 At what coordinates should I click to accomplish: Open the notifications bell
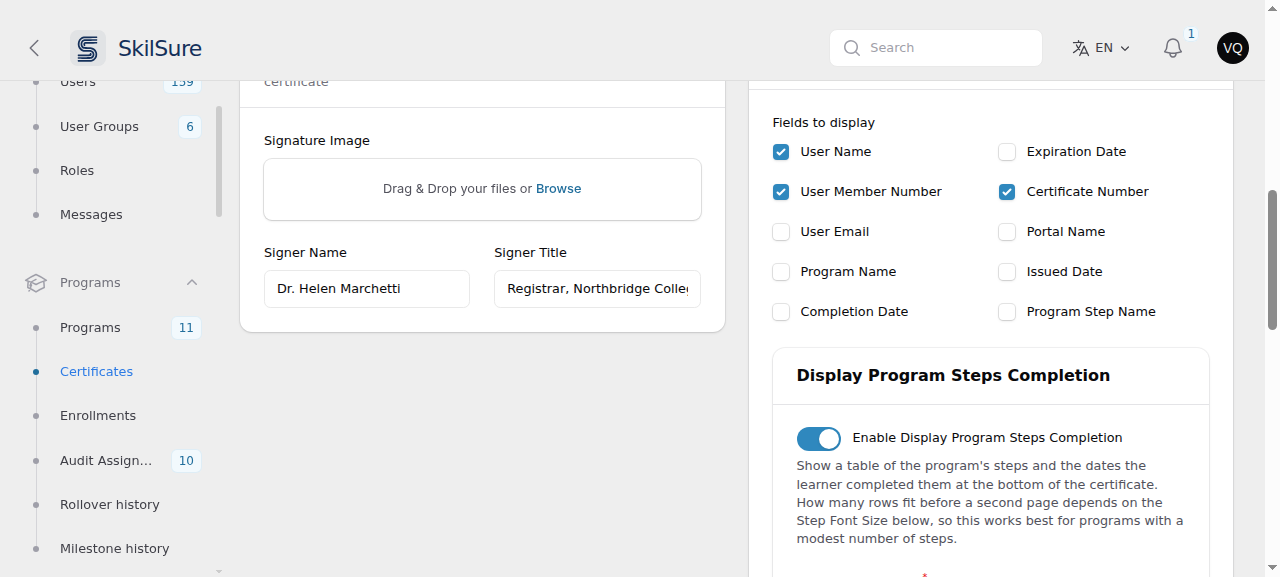point(1173,48)
